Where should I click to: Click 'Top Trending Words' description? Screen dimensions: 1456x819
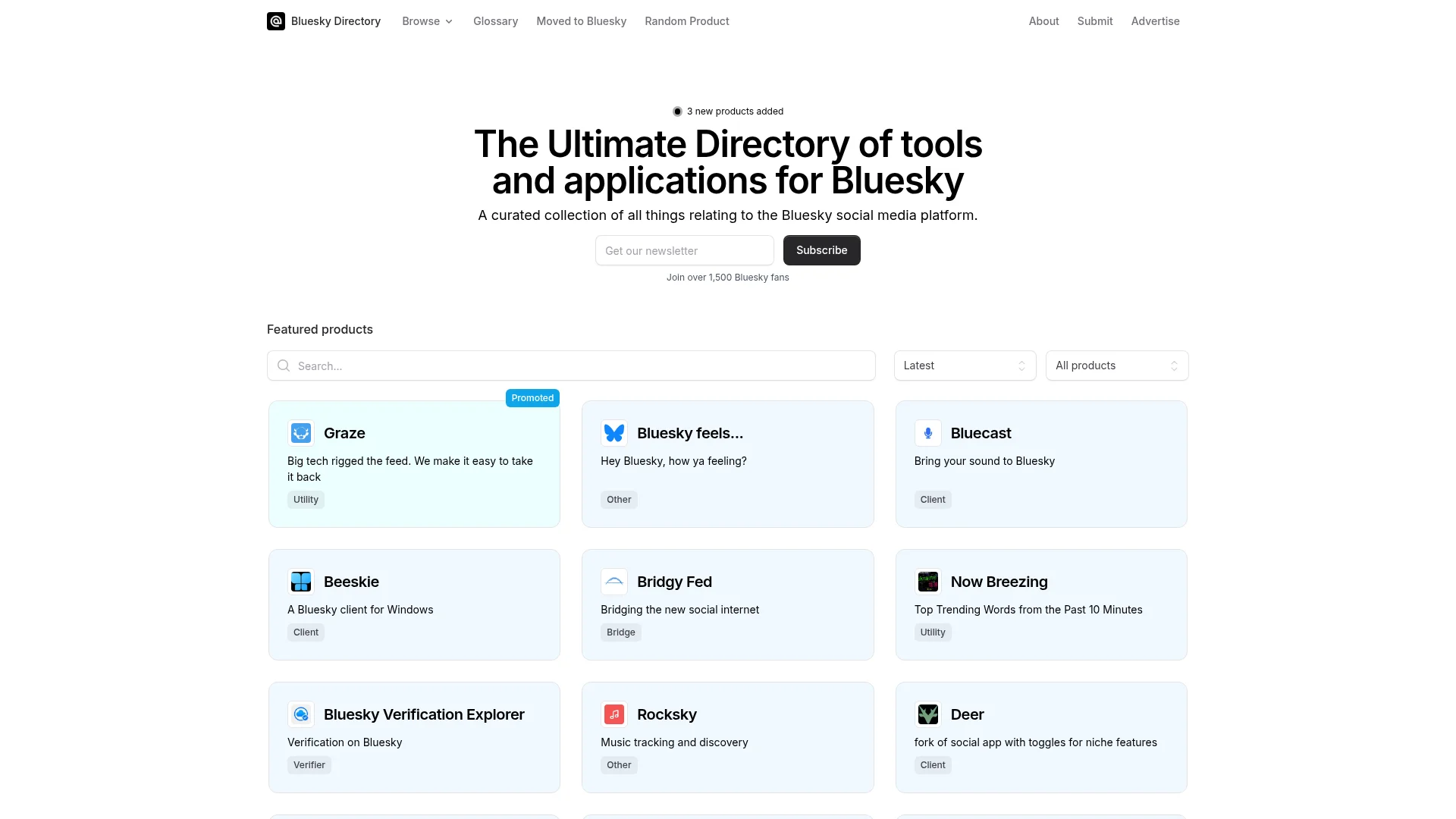click(1028, 610)
